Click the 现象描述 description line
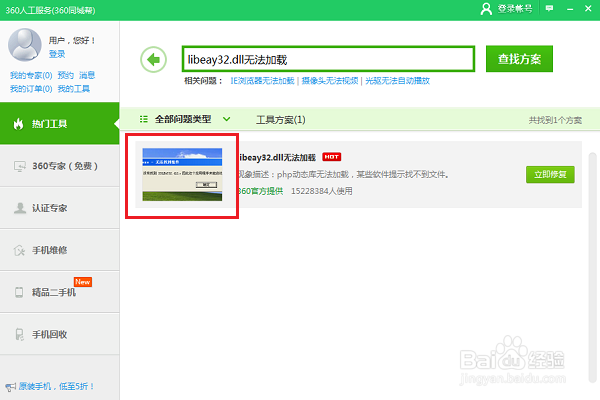This screenshot has height=400, width=600. coord(343,175)
